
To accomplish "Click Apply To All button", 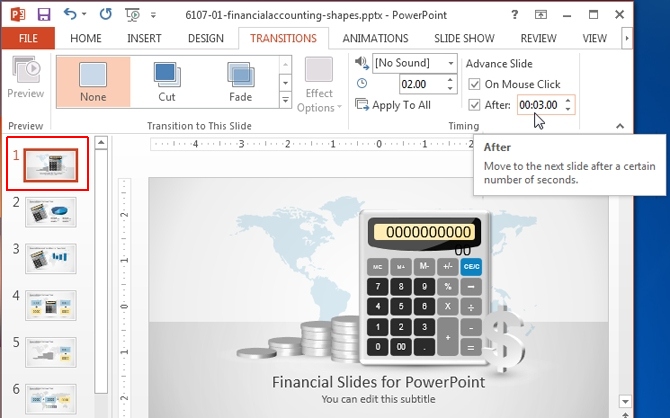I will pyautogui.click(x=393, y=105).
